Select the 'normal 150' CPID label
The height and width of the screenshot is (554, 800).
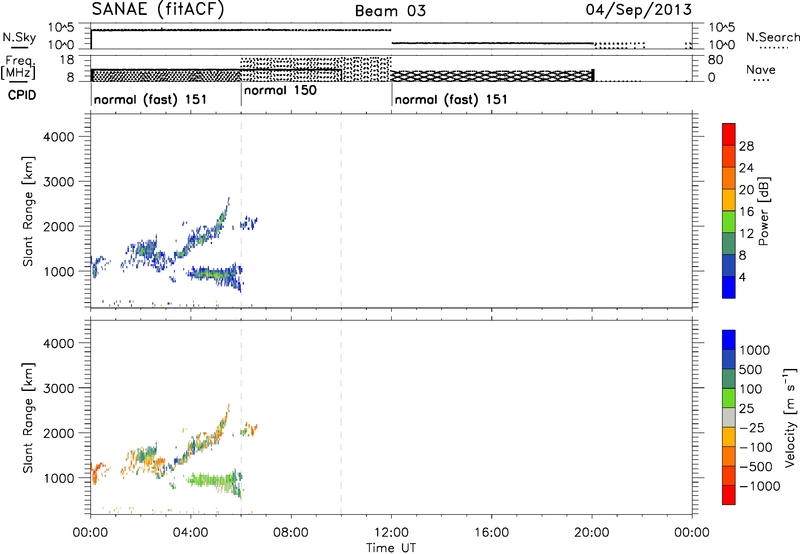pos(280,90)
